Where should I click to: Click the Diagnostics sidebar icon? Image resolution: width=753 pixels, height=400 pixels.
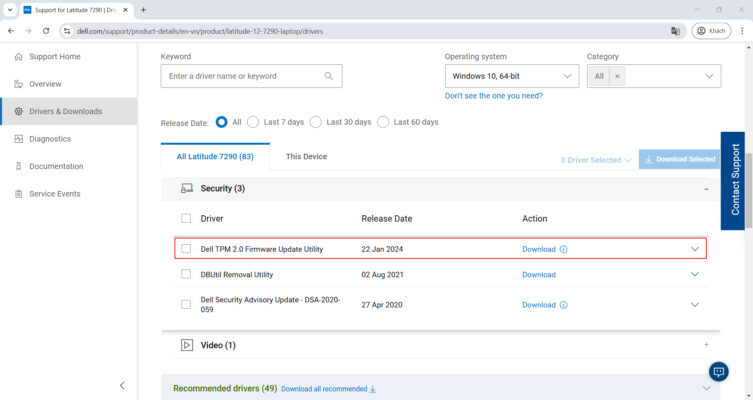point(19,139)
